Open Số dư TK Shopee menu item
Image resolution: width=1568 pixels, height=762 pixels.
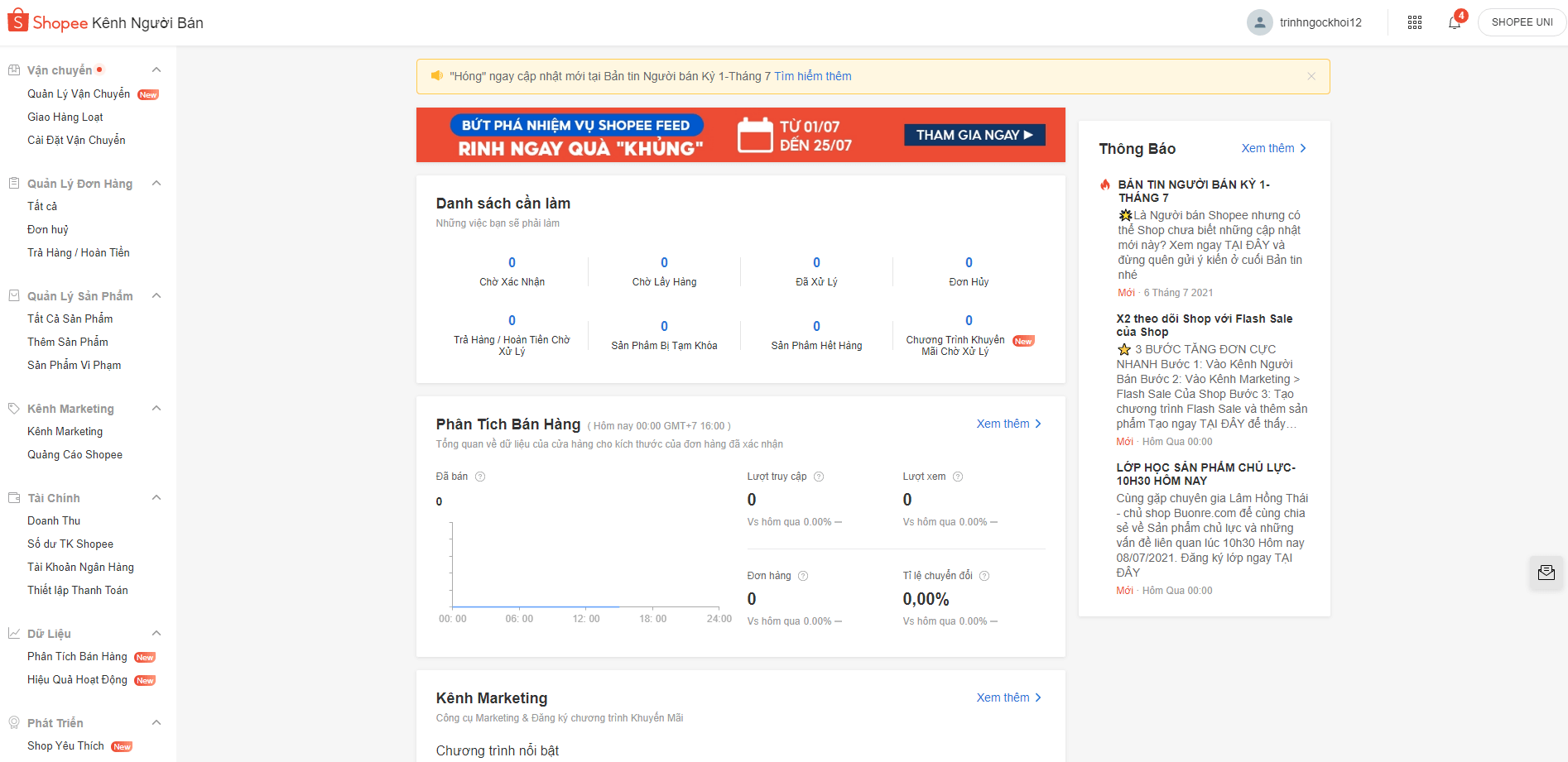70,544
